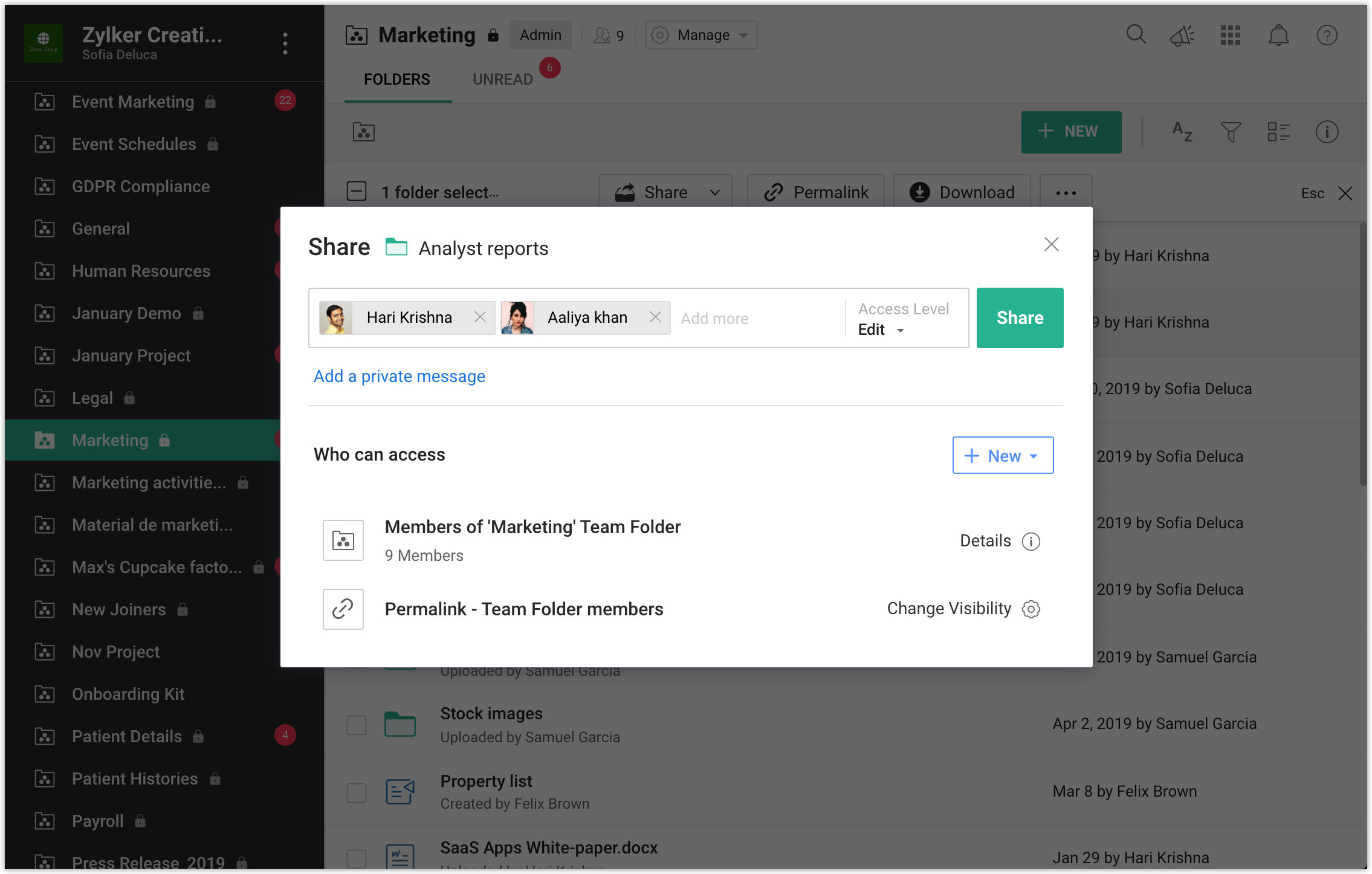Remove Aaliya khan from recipients
Screen dimensions: 1372x874
pyautogui.click(x=655, y=317)
